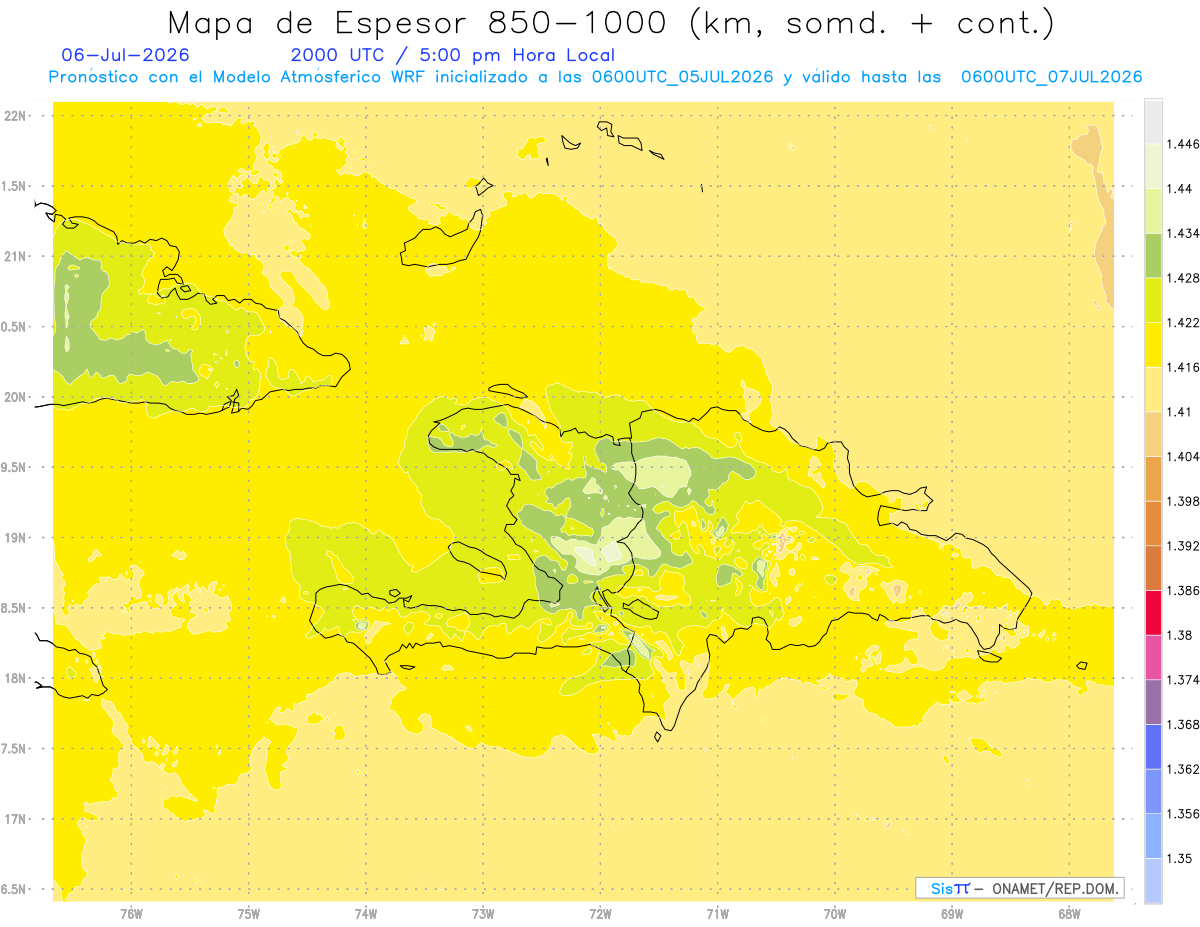Click the "1.41" colorbar value
This screenshot has width=1200, height=927.
(1181, 412)
